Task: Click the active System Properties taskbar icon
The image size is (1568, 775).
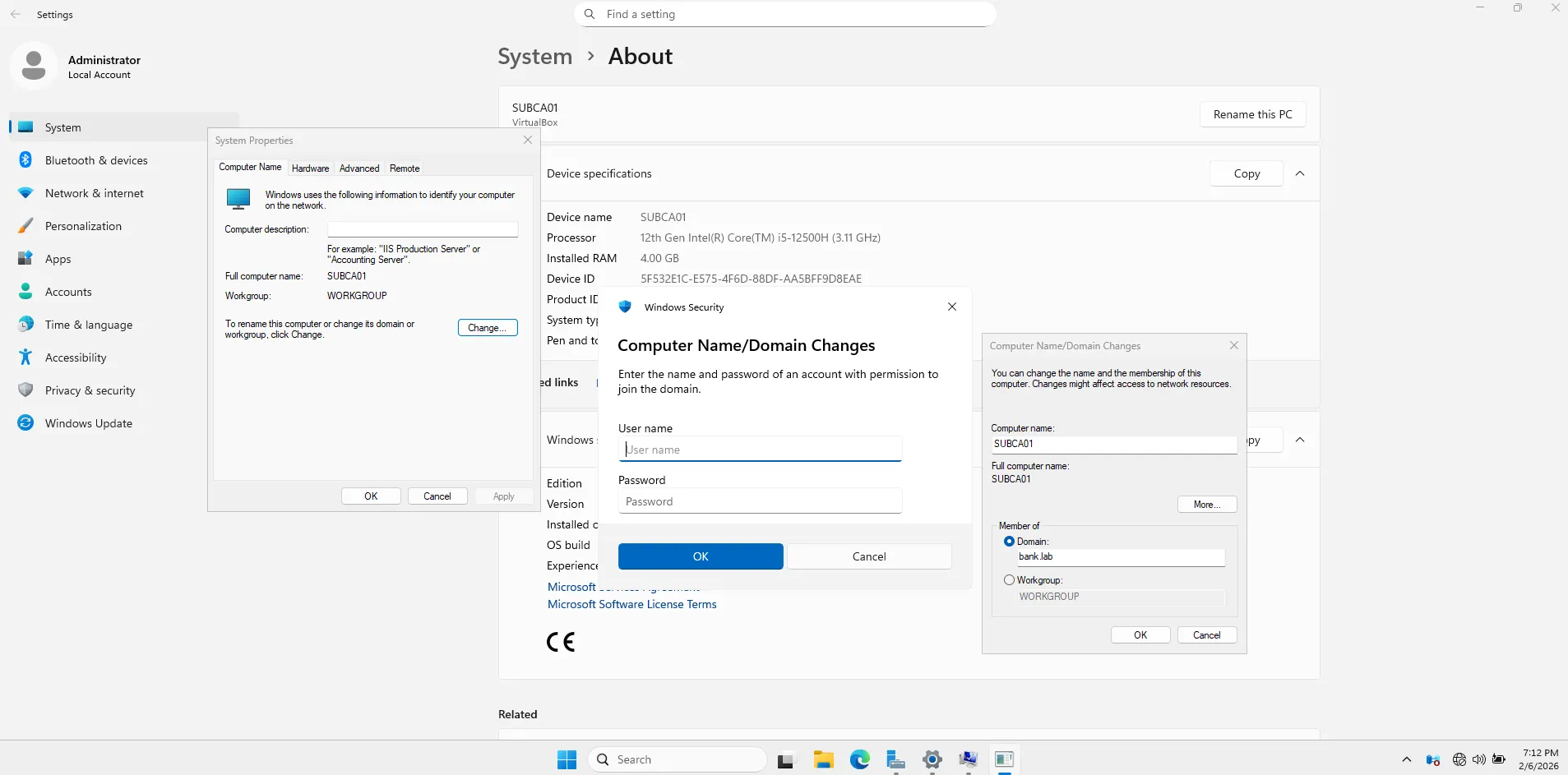Action: 1005,759
